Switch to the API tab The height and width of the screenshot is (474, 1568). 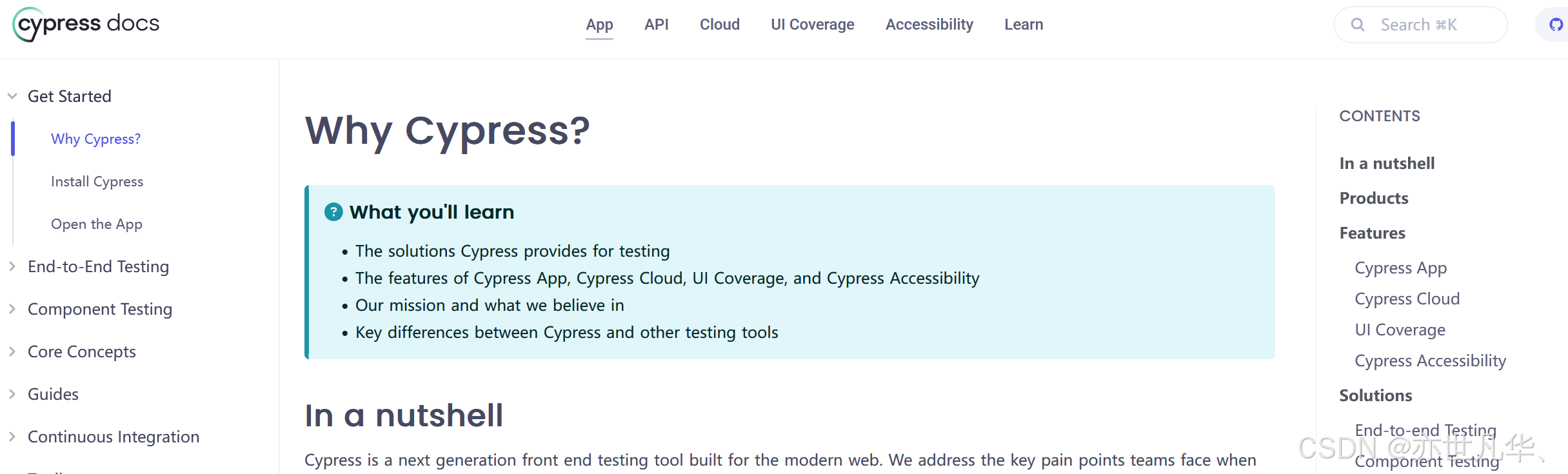(x=656, y=25)
